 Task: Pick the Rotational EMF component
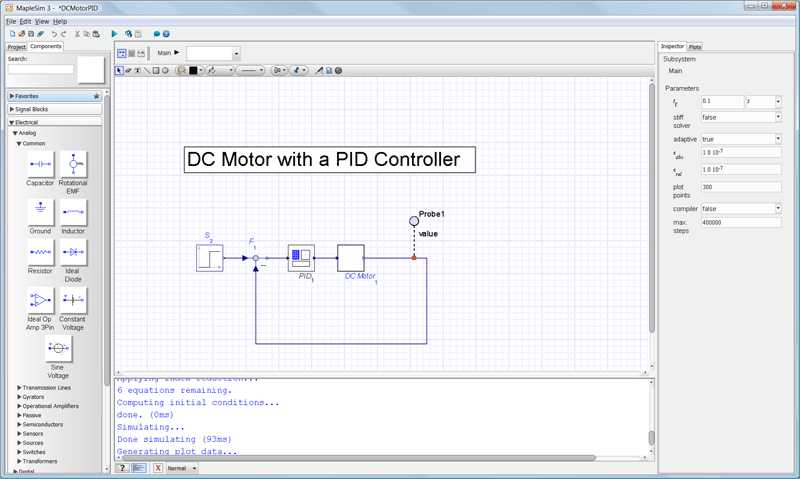click(x=73, y=164)
